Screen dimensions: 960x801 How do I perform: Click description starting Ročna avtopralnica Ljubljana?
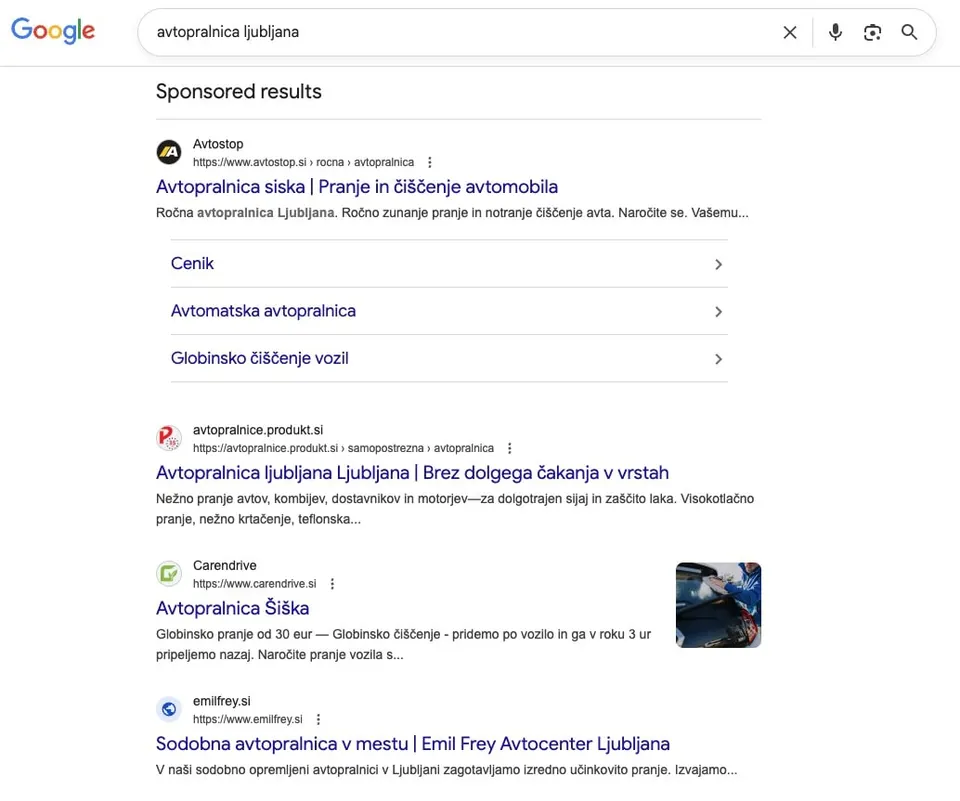[452, 213]
